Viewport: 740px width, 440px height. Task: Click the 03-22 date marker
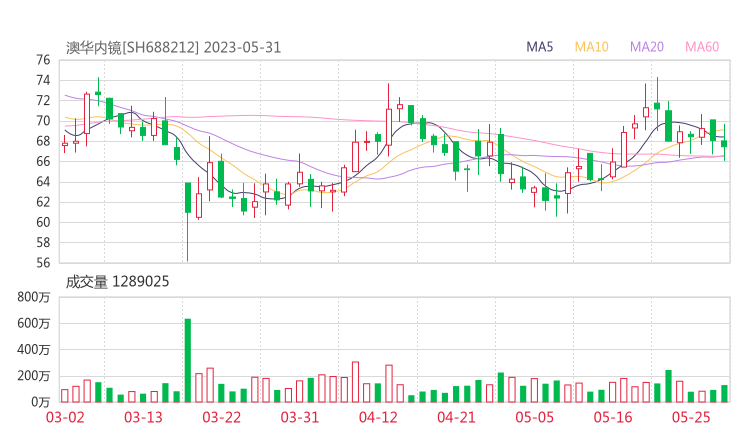[x=221, y=417]
